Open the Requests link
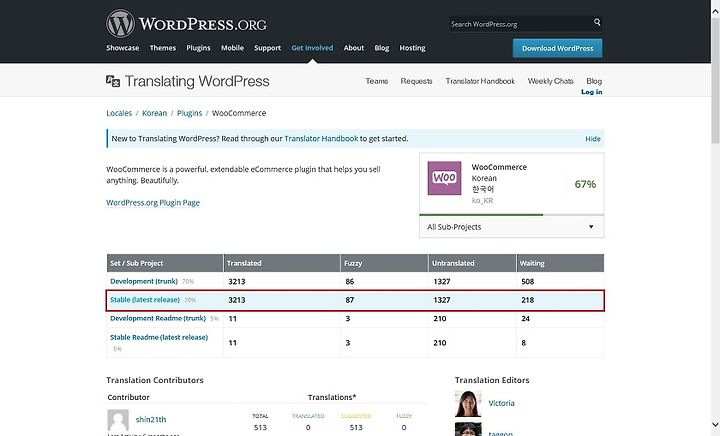 (x=416, y=81)
